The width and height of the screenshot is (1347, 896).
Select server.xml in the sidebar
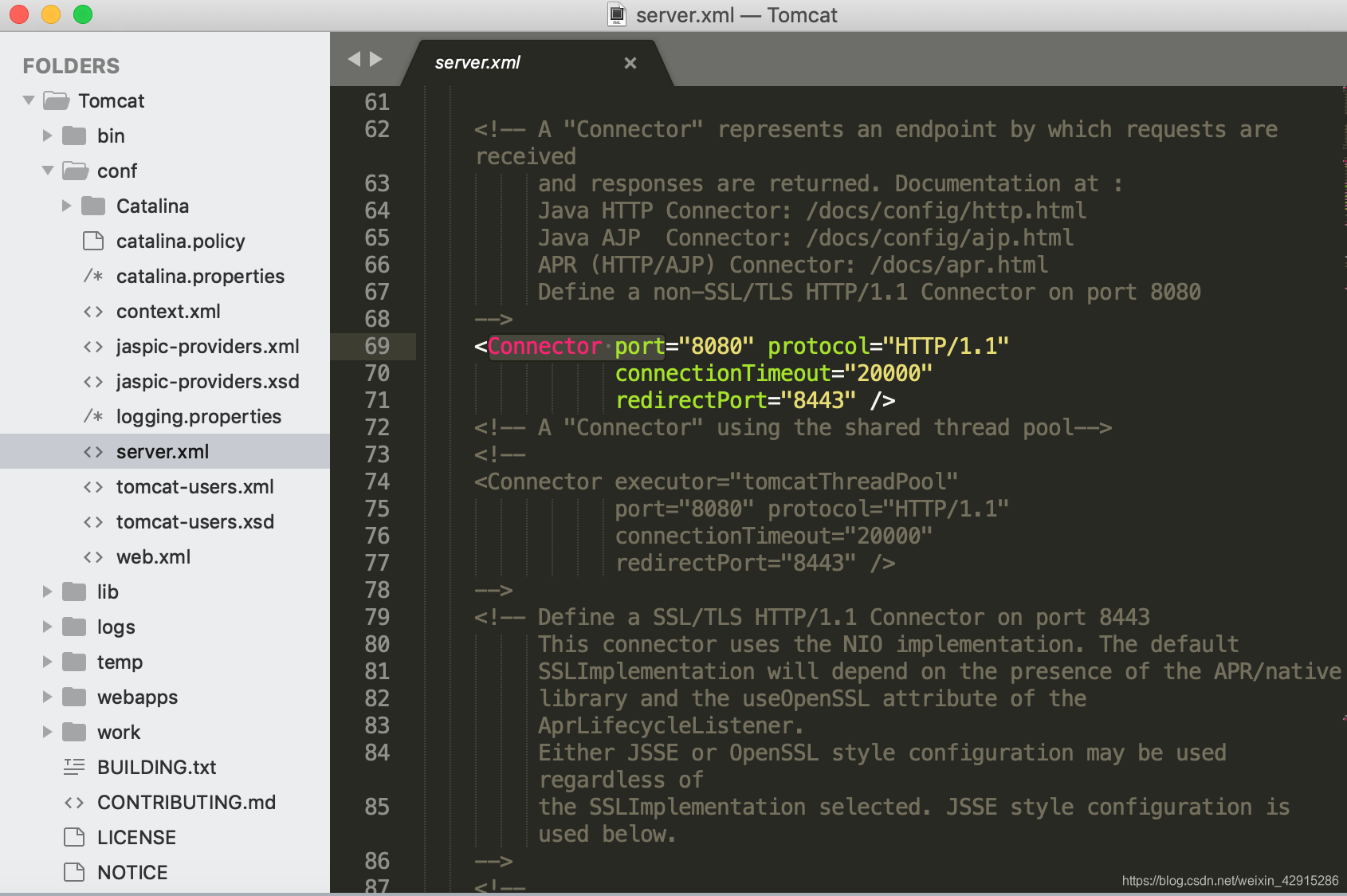[165, 451]
